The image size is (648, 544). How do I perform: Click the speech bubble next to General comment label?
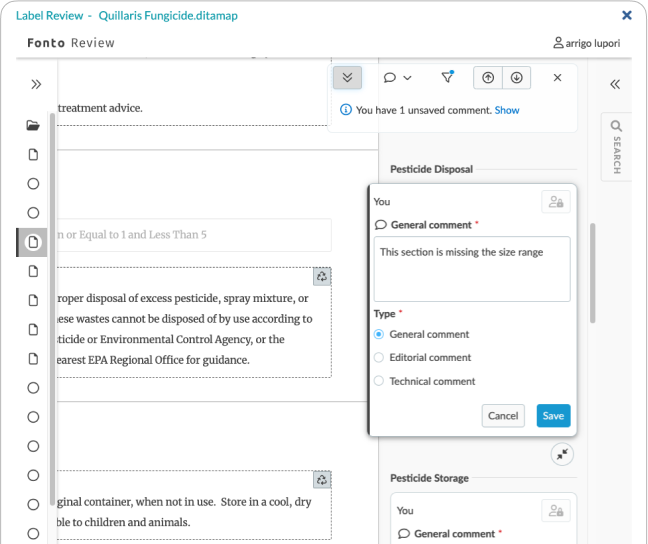click(380, 225)
